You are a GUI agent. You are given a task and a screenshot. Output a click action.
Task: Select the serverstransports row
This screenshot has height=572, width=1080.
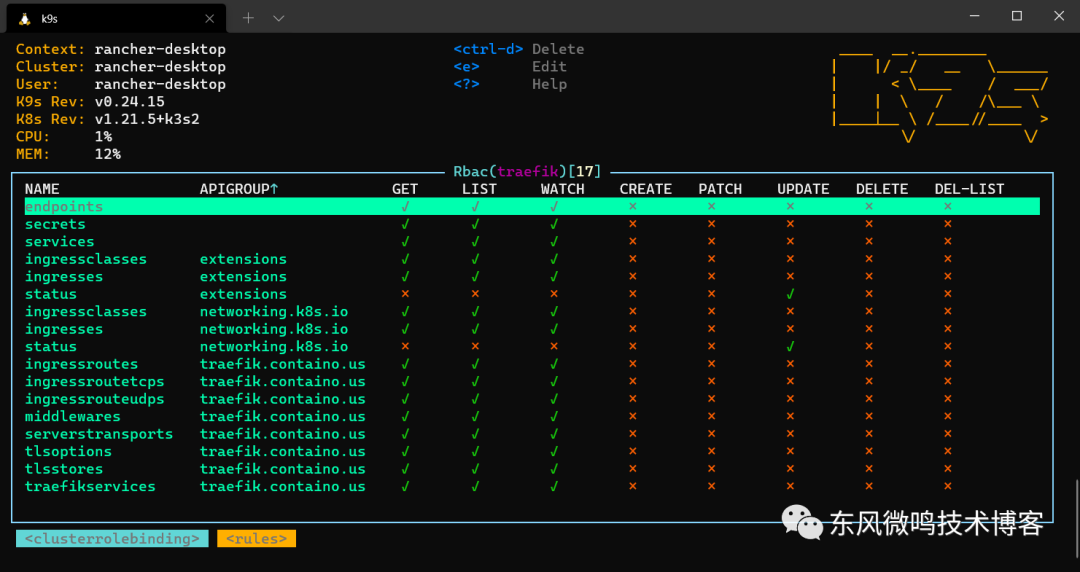pyautogui.click(x=532, y=433)
